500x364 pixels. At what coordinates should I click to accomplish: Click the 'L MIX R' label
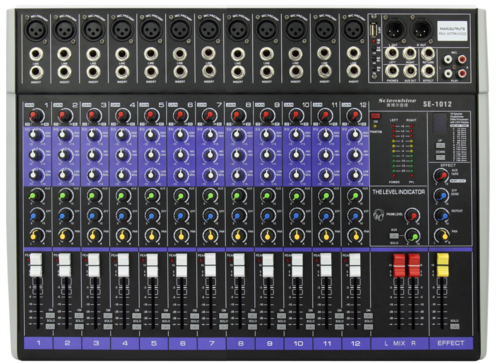click(399, 343)
